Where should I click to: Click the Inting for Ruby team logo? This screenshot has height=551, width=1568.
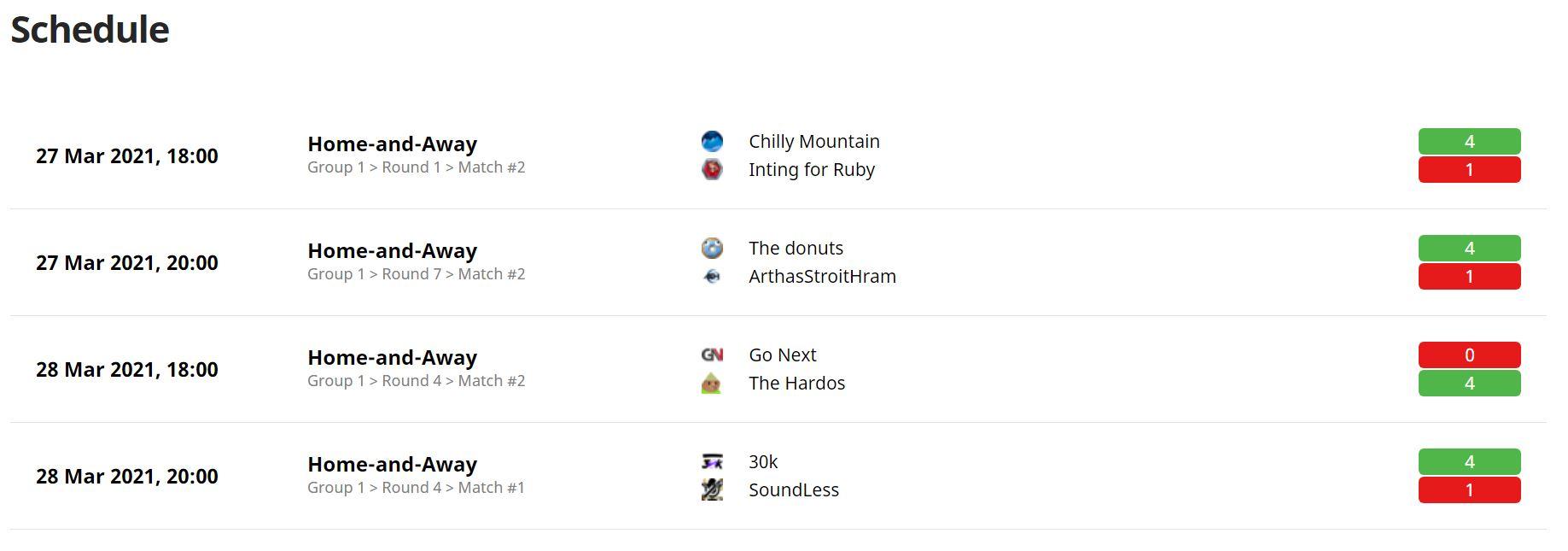click(x=712, y=169)
